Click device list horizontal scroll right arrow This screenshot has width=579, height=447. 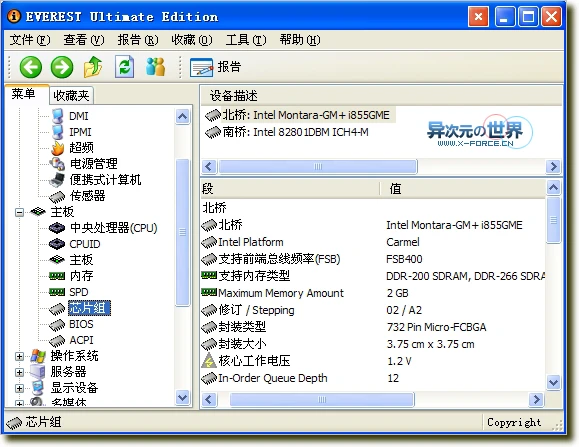pos(553,166)
